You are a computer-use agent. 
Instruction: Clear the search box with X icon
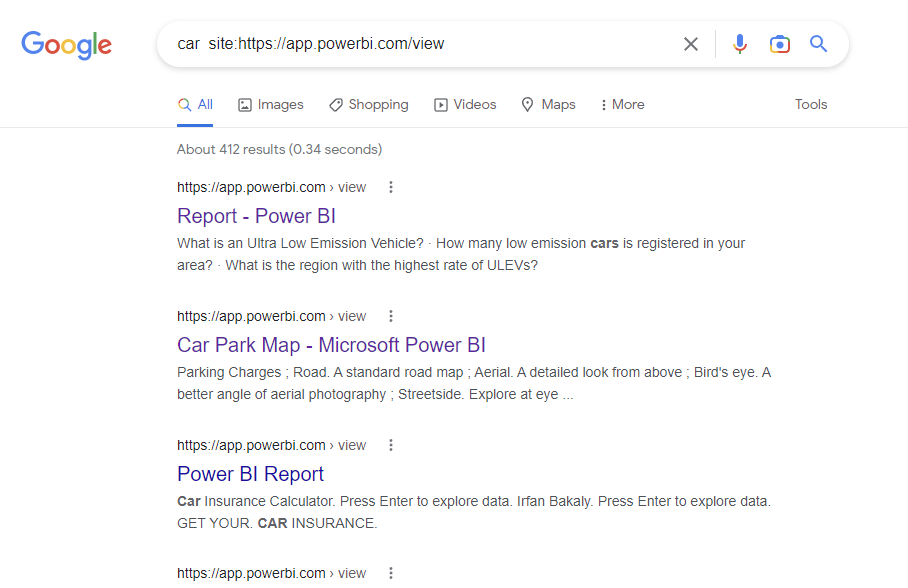pyautogui.click(x=691, y=44)
